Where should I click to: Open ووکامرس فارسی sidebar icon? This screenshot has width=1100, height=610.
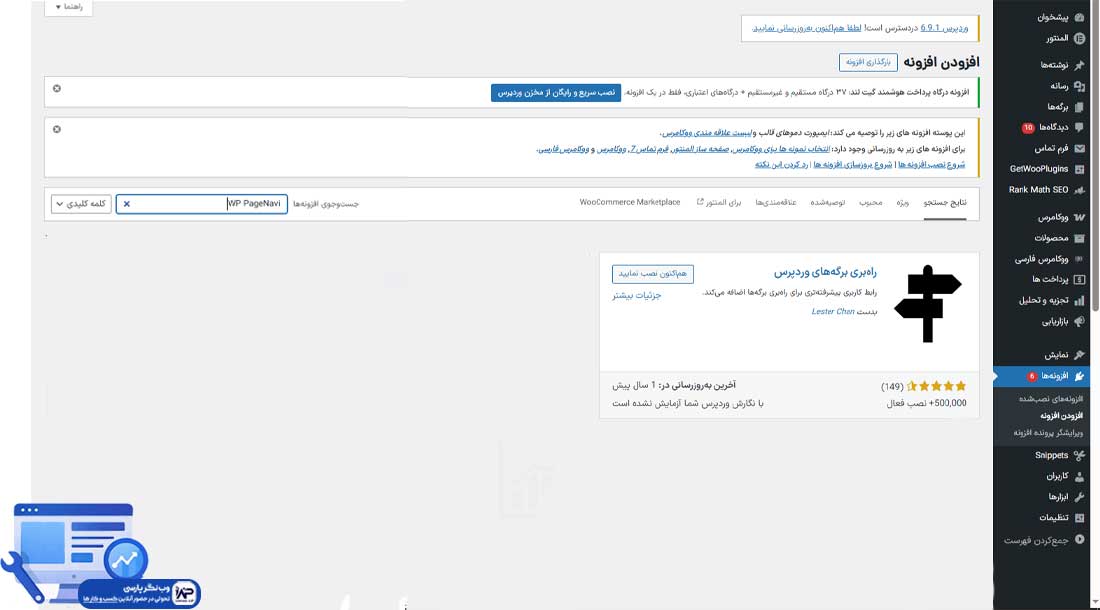pyautogui.click(x=1079, y=259)
